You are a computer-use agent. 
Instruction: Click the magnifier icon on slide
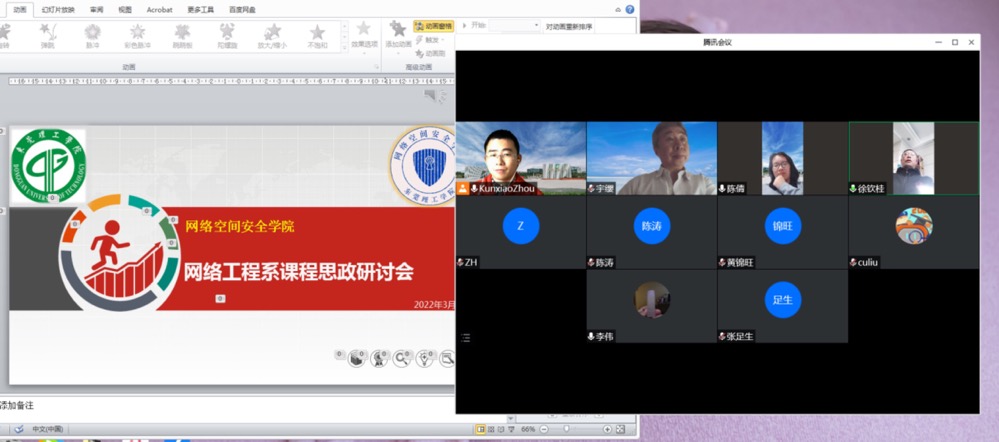tap(402, 359)
